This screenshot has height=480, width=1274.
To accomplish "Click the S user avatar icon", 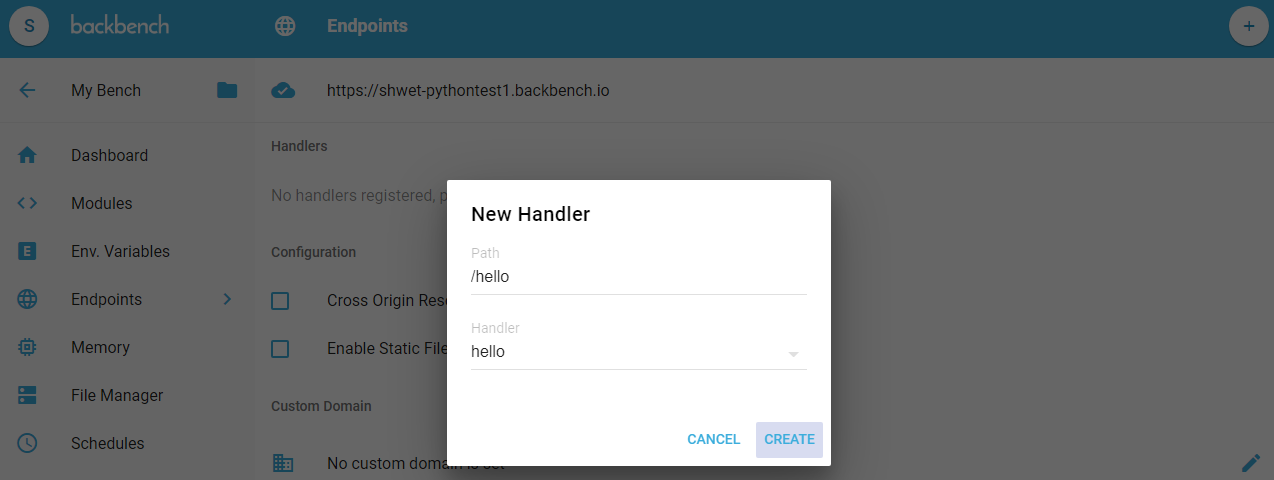I will (x=28, y=26).
